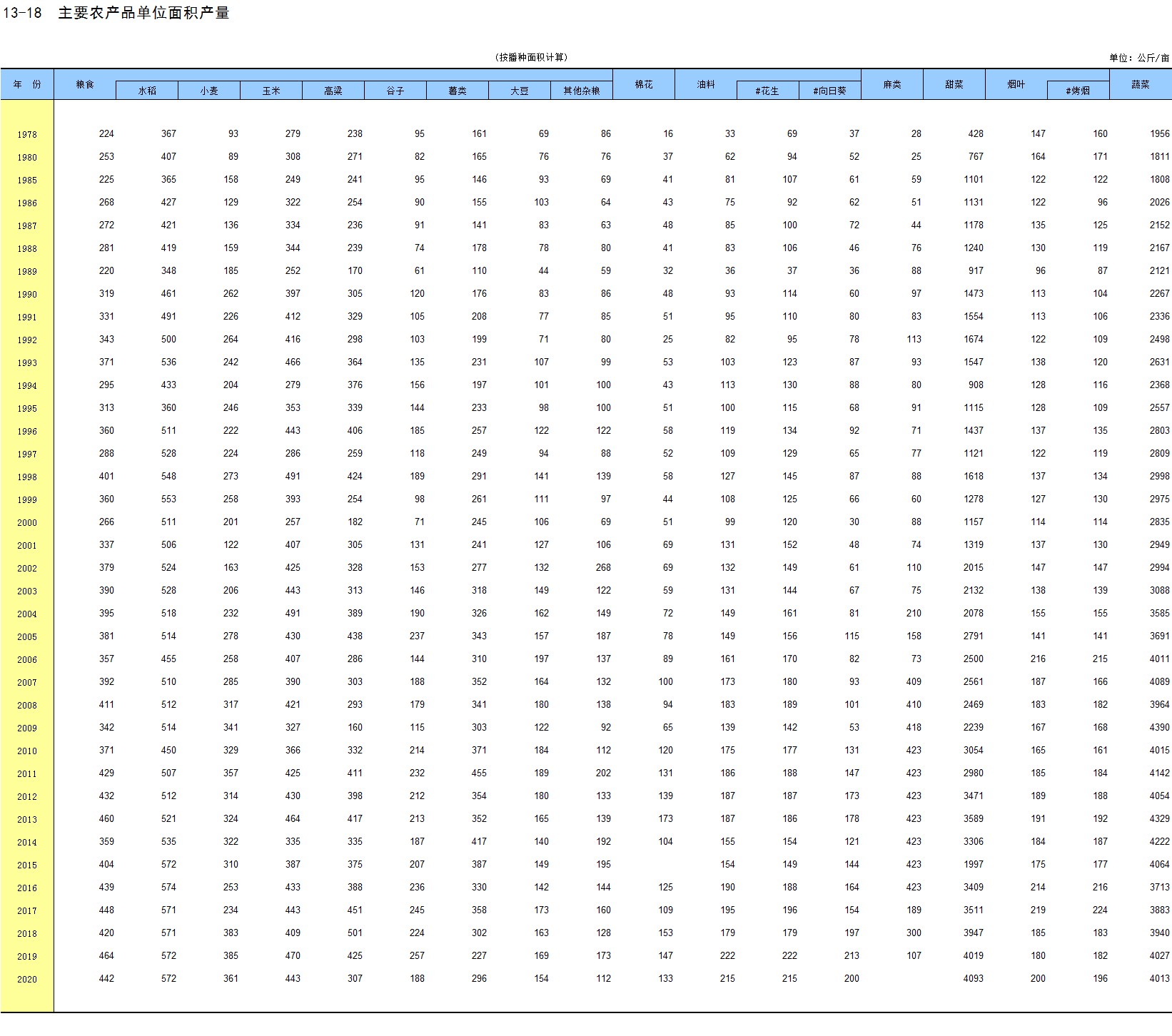Click the unit label 单位:公斤/亩
Viewport: 1172px width, 1036px height.
1140,58
